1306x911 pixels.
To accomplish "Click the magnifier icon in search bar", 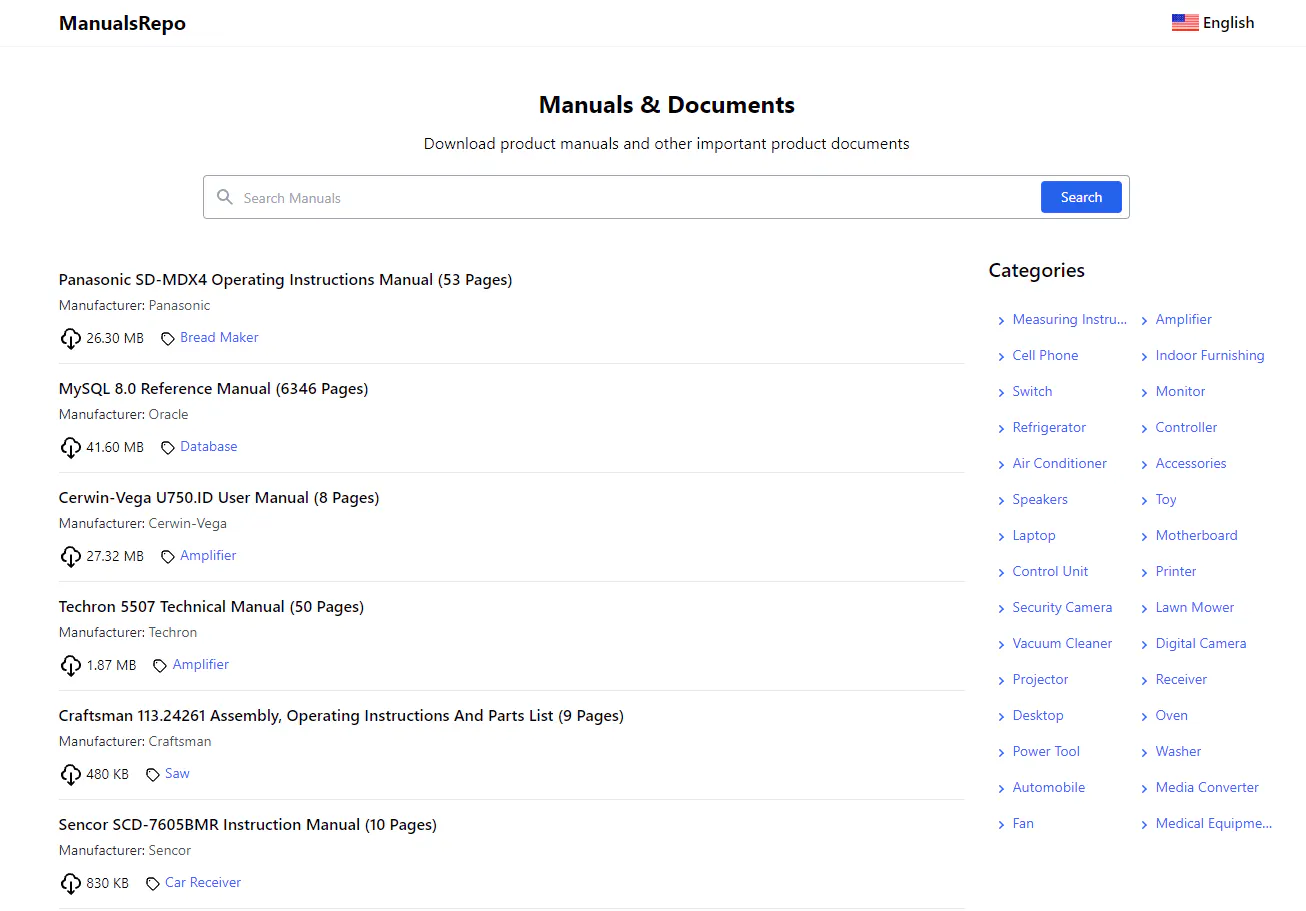I will pyautogui.click(x=225, y=197).
